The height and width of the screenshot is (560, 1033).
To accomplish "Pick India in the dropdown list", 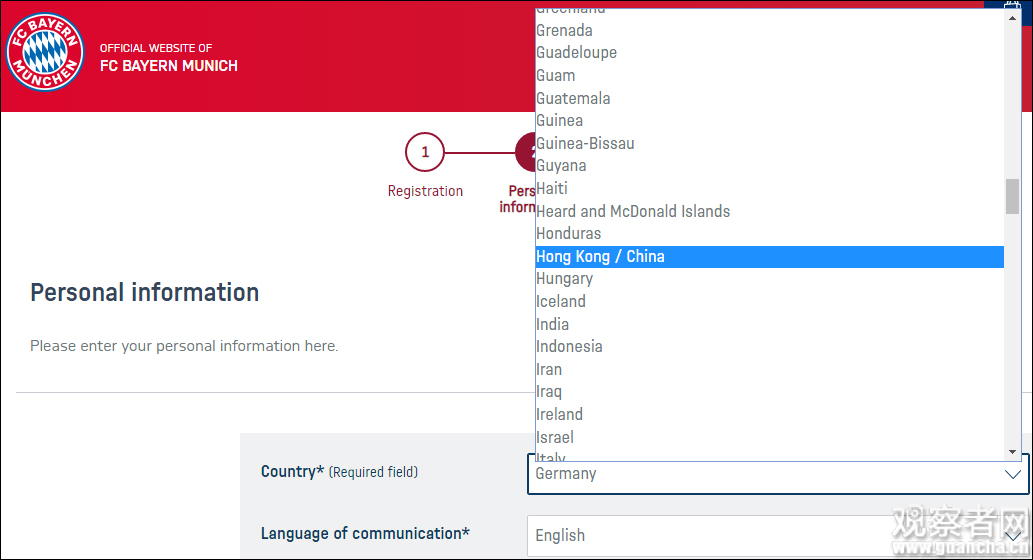I will coord(553,324).
